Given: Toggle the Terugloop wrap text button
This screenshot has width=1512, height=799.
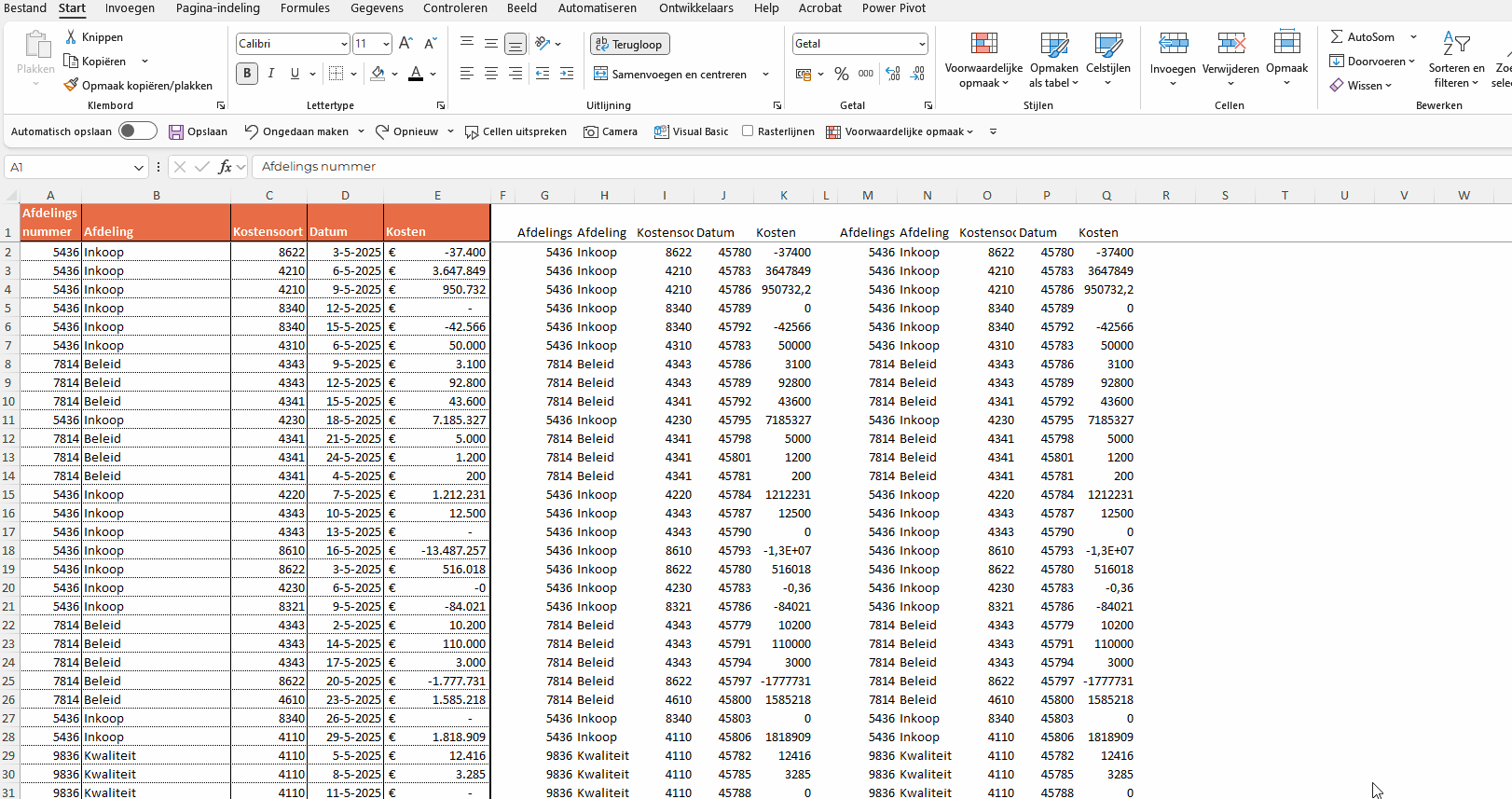Looking at the screenshot, I should tap(629, 44).
